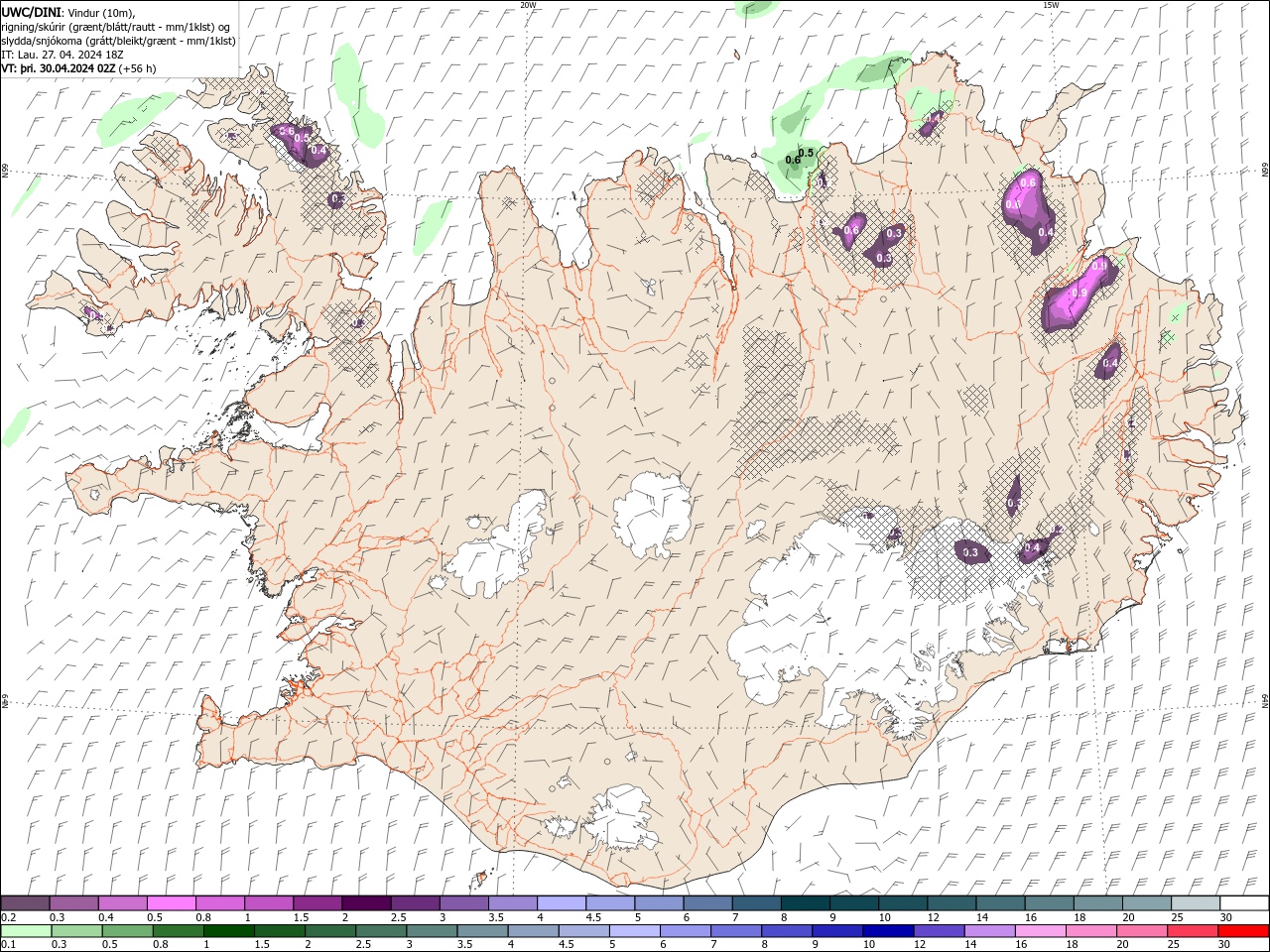1270x952 pixels.
Task: Pick light pink bottom-row swatch between 16 and 18
Action: click(1039, 930)
